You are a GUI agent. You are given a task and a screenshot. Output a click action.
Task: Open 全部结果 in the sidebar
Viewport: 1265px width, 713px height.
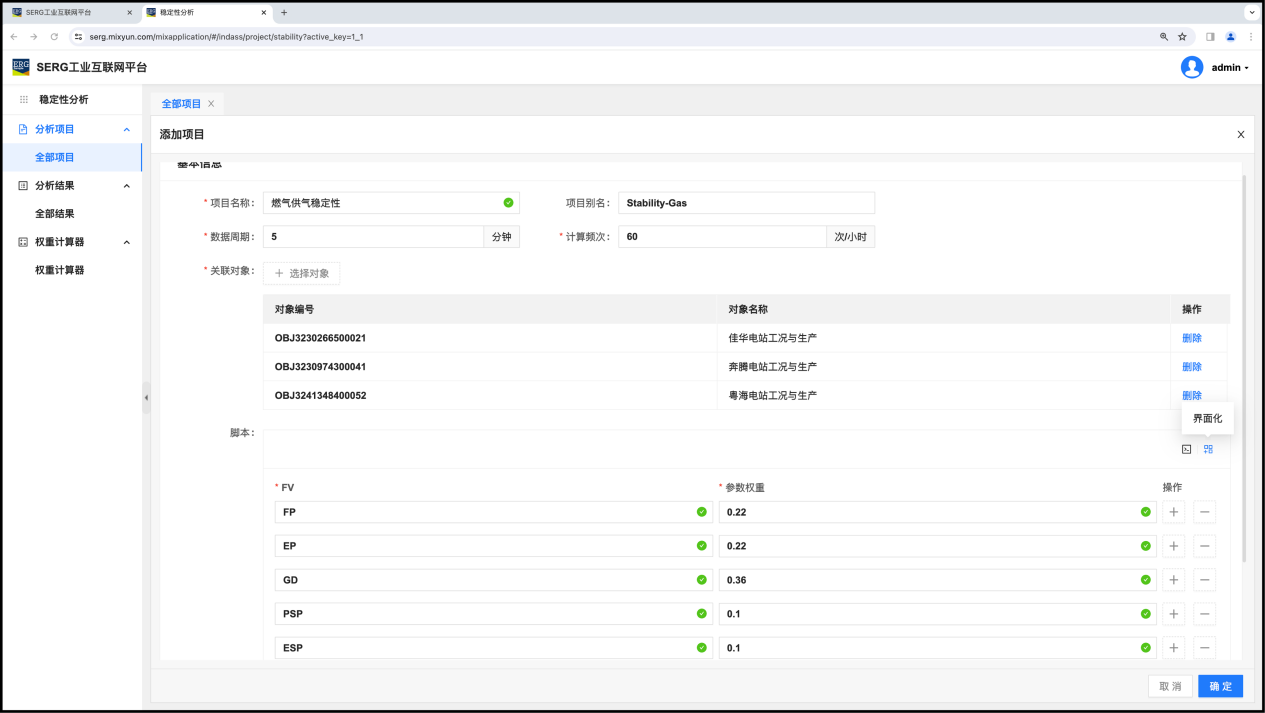55,214
